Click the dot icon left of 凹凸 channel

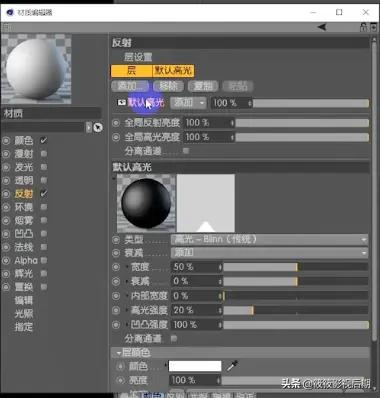pos(6,234)
